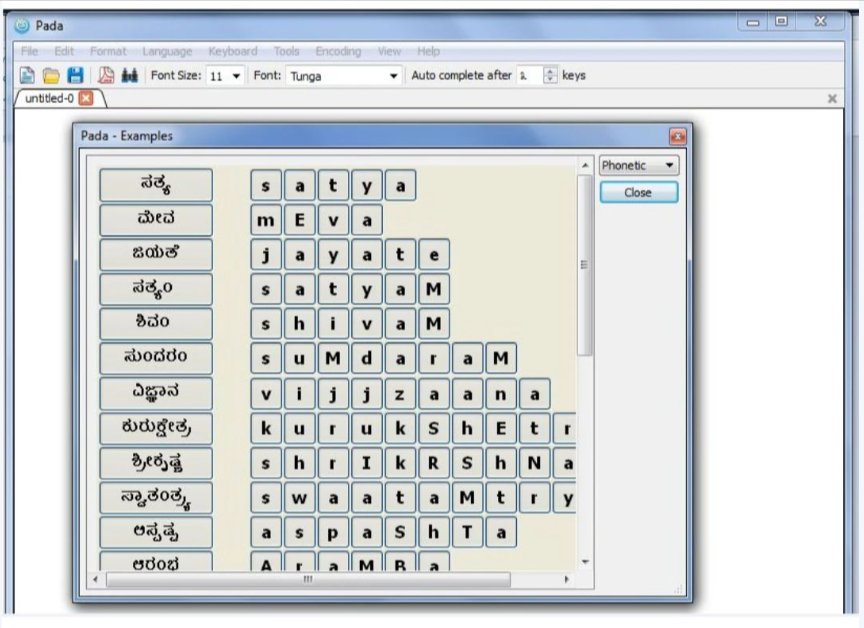This screenshot has height=628, width=864.
Task: Click the ಶ್ರೀಕೃಷ್ಣ example word button
Action: point(156,463)
